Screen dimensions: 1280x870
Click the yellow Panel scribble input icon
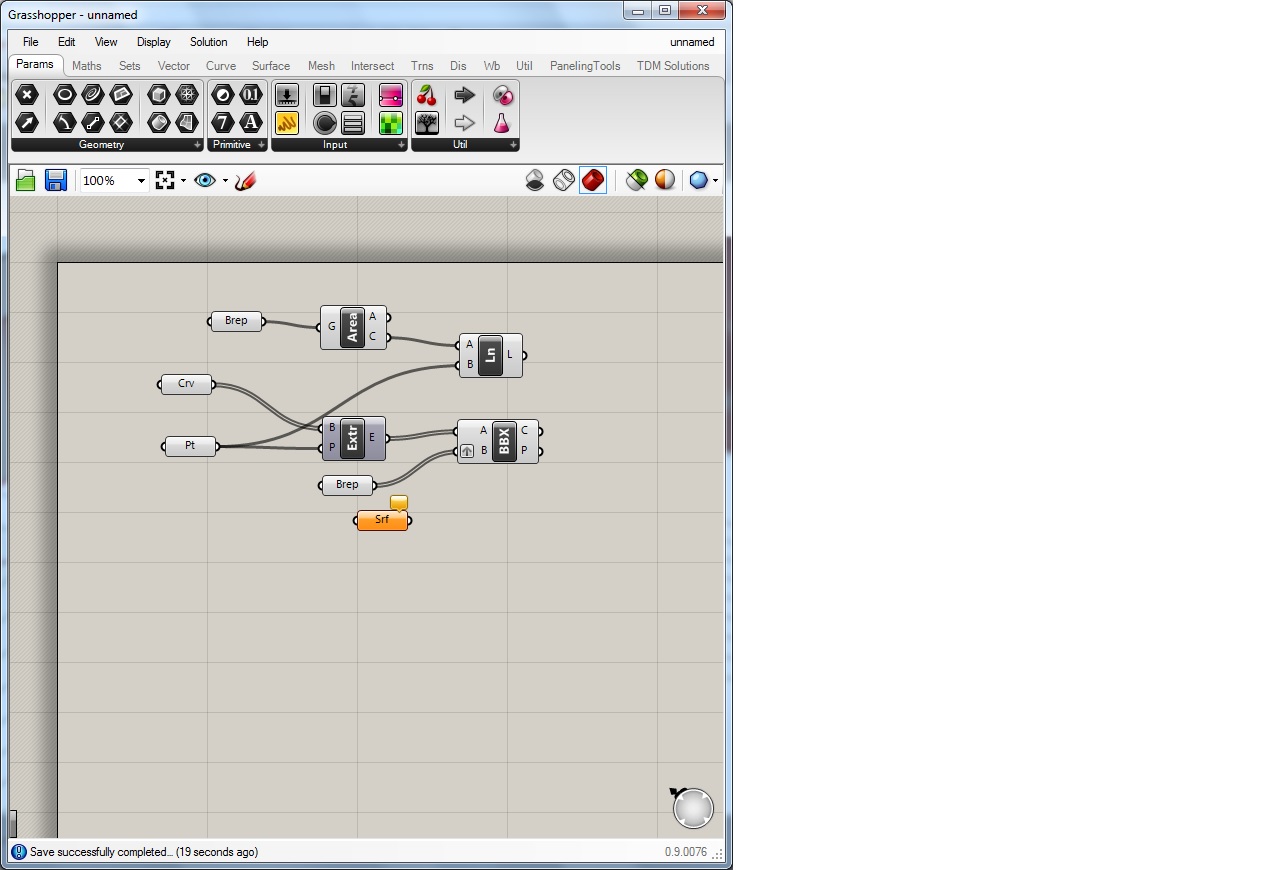[x=287, y=123]
